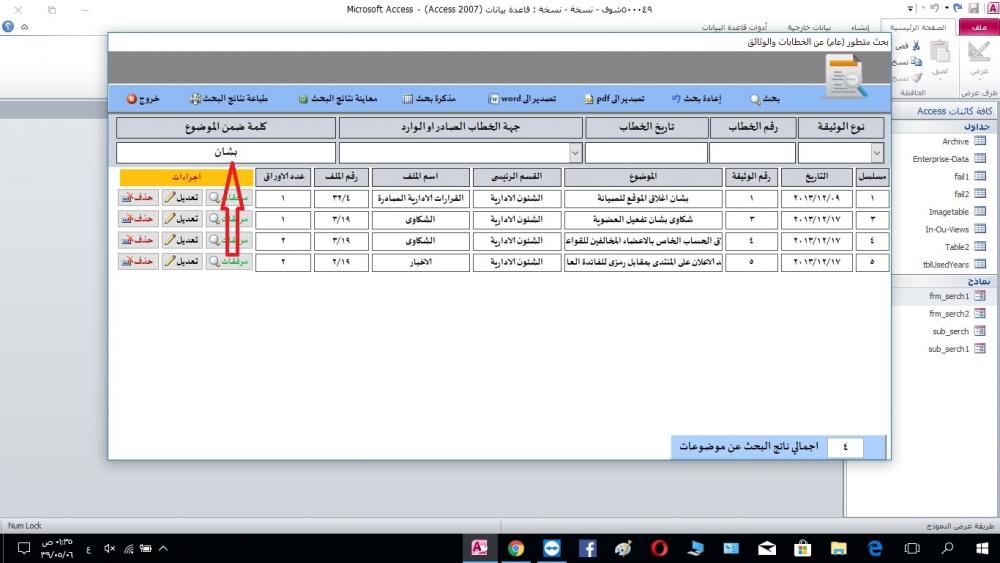Print results using طباعة نتائج البحث
Viewport: 1000px width, 563px height.
pyautogui.click(x=229, y=99)
